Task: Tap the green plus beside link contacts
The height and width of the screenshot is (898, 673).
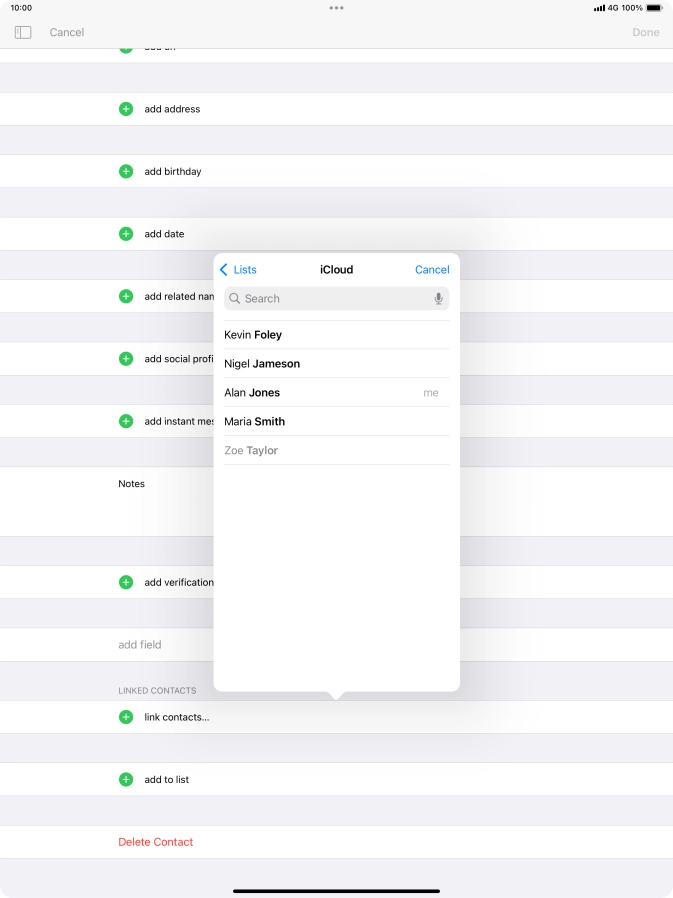Action: point(126,717)
